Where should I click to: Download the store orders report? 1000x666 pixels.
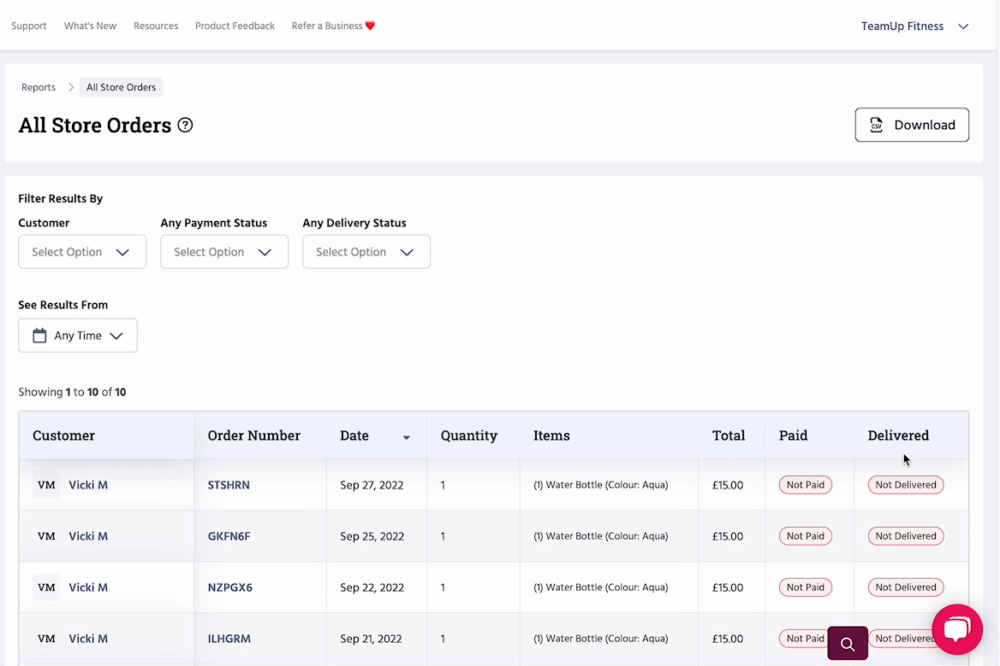tap(911, 125)
